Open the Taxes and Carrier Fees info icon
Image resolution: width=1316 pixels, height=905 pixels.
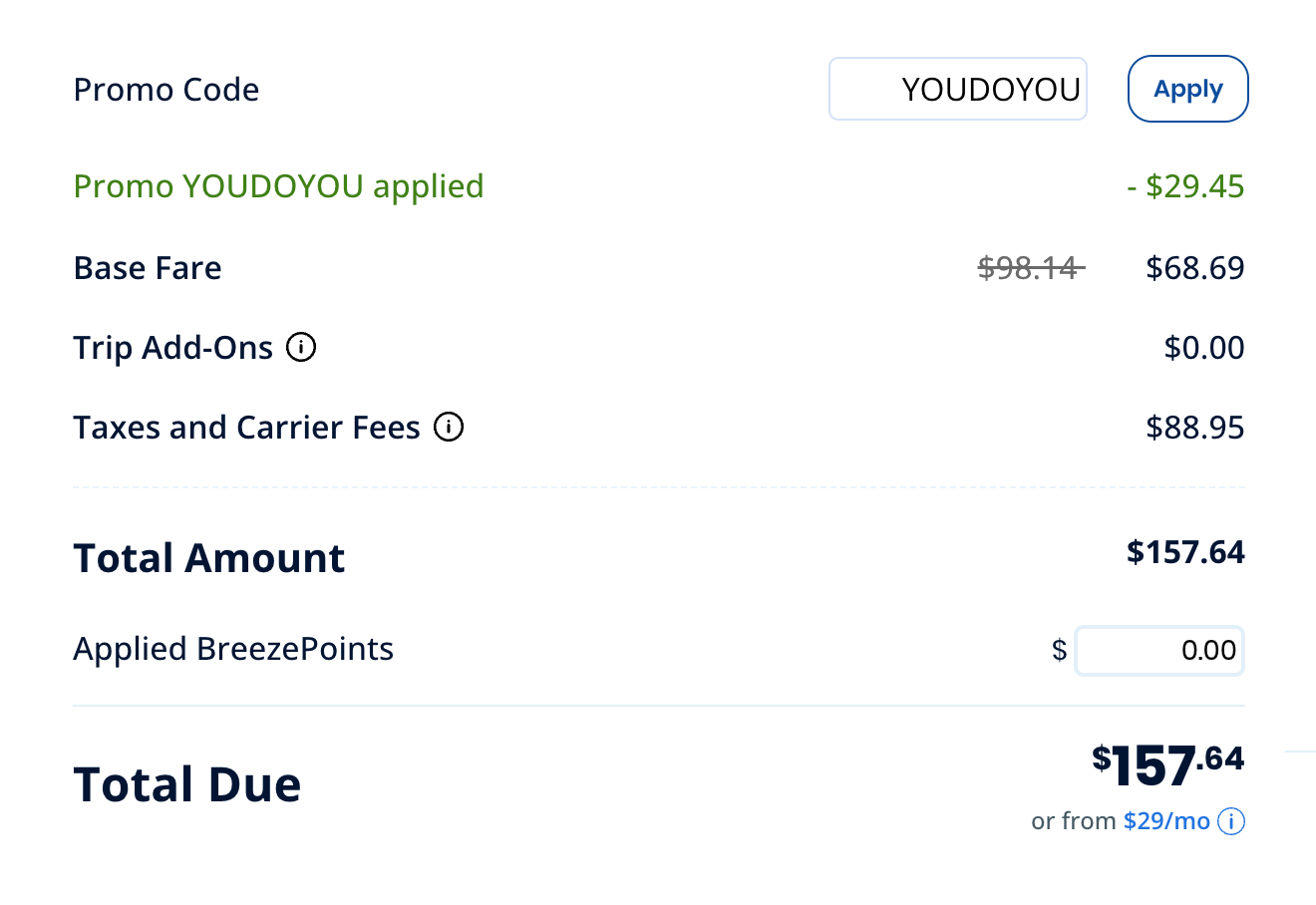449,427
